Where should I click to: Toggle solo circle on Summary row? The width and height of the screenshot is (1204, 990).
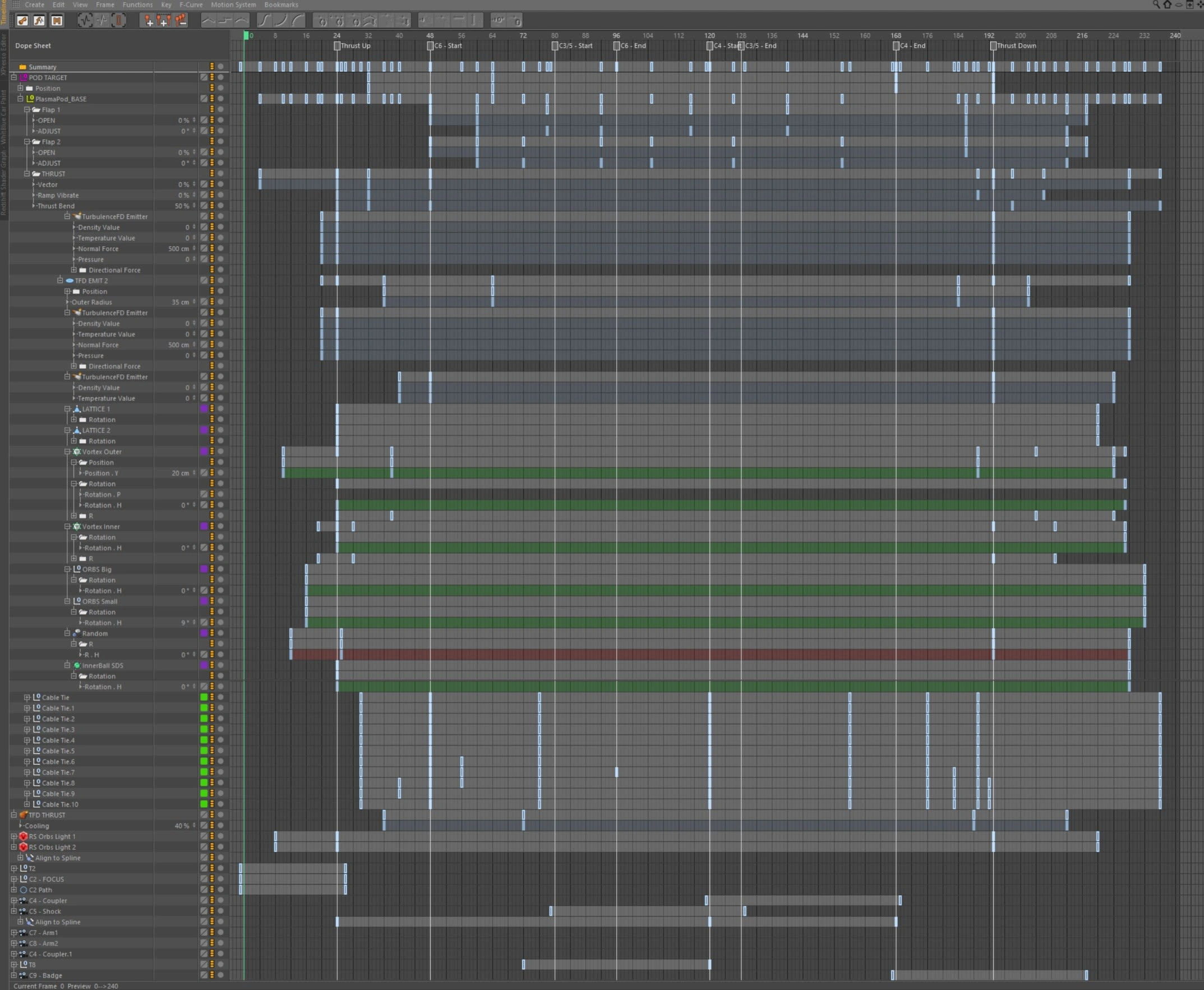coord(220,67)
